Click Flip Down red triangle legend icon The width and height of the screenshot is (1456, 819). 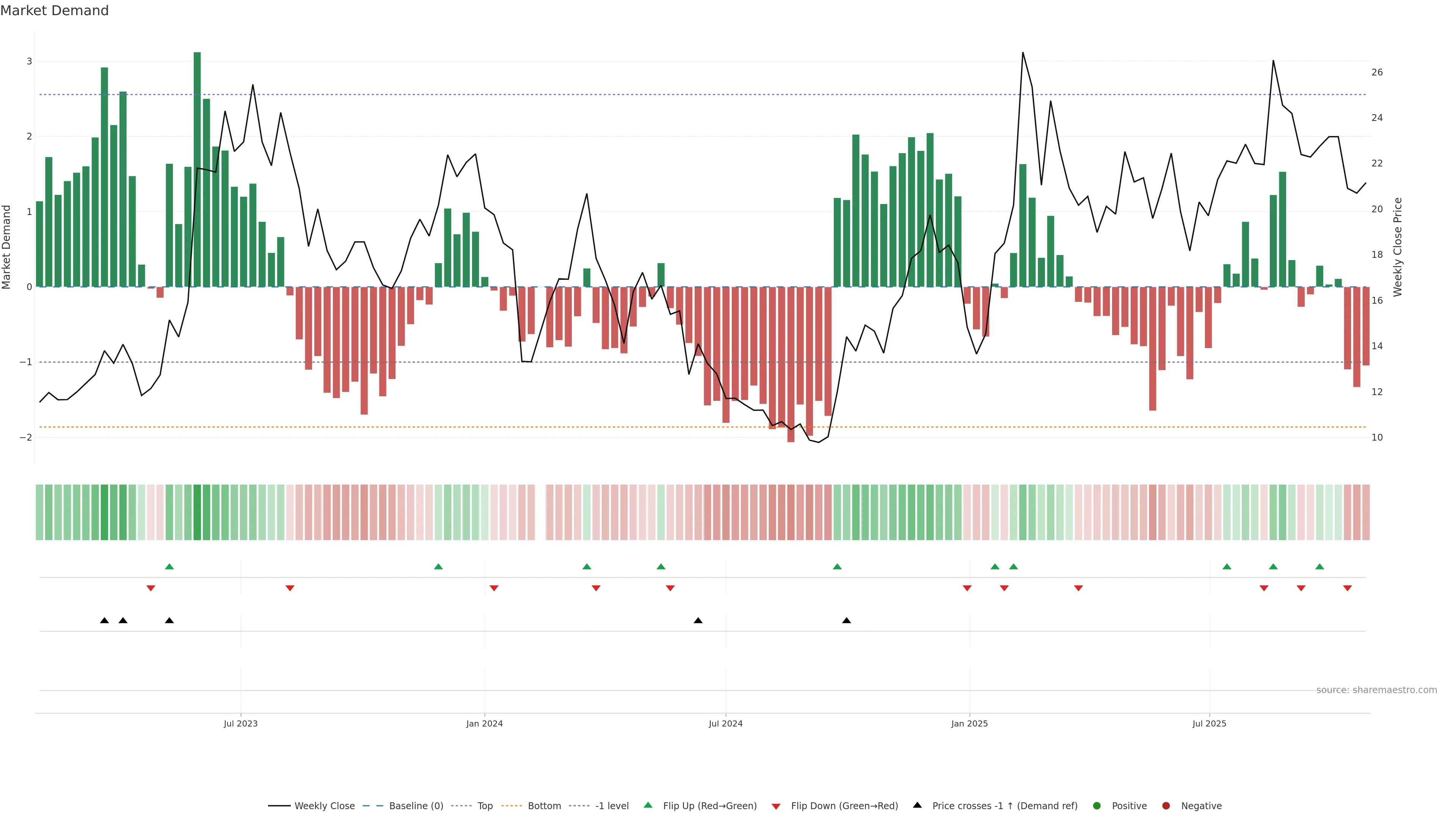click(x=776, y=806)
